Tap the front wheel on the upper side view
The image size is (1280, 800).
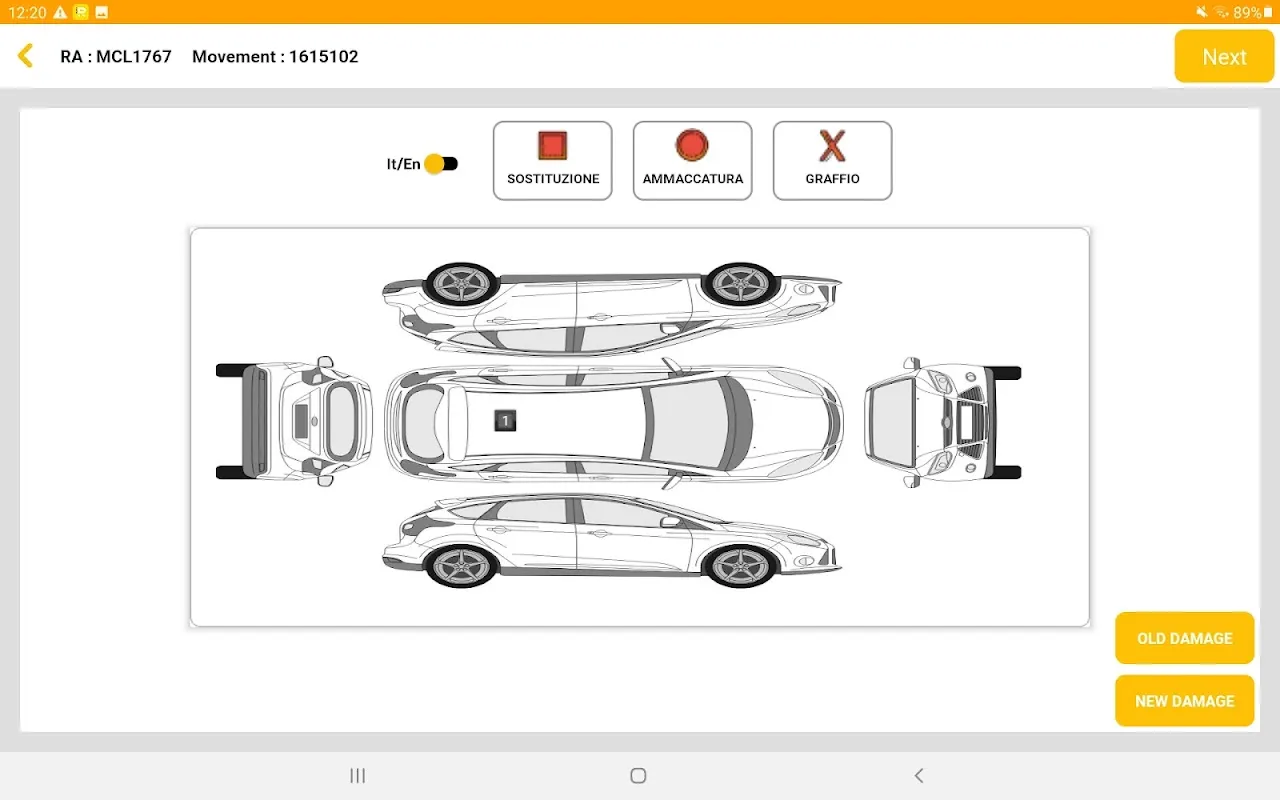[741, 285]
